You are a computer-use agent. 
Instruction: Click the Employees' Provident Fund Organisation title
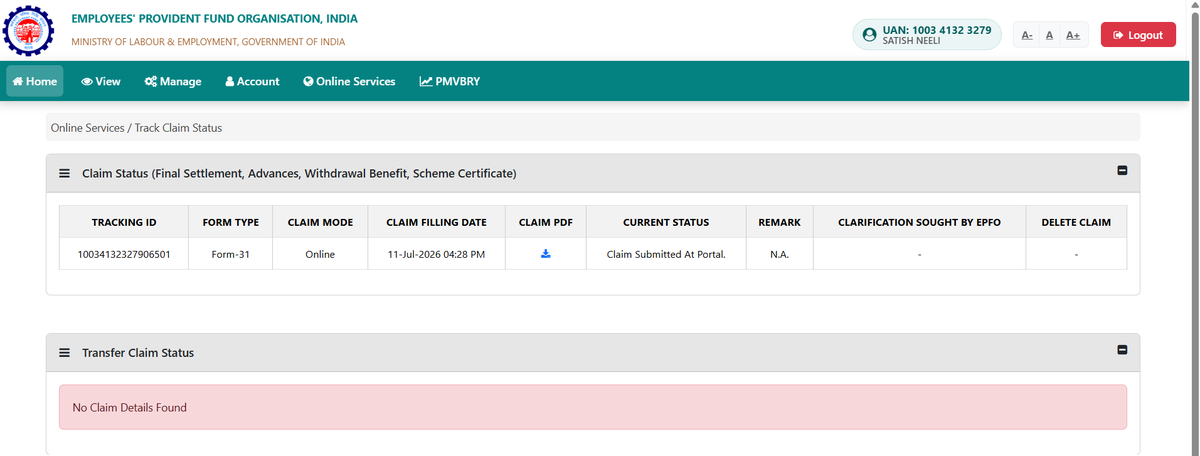pos(214,19)
